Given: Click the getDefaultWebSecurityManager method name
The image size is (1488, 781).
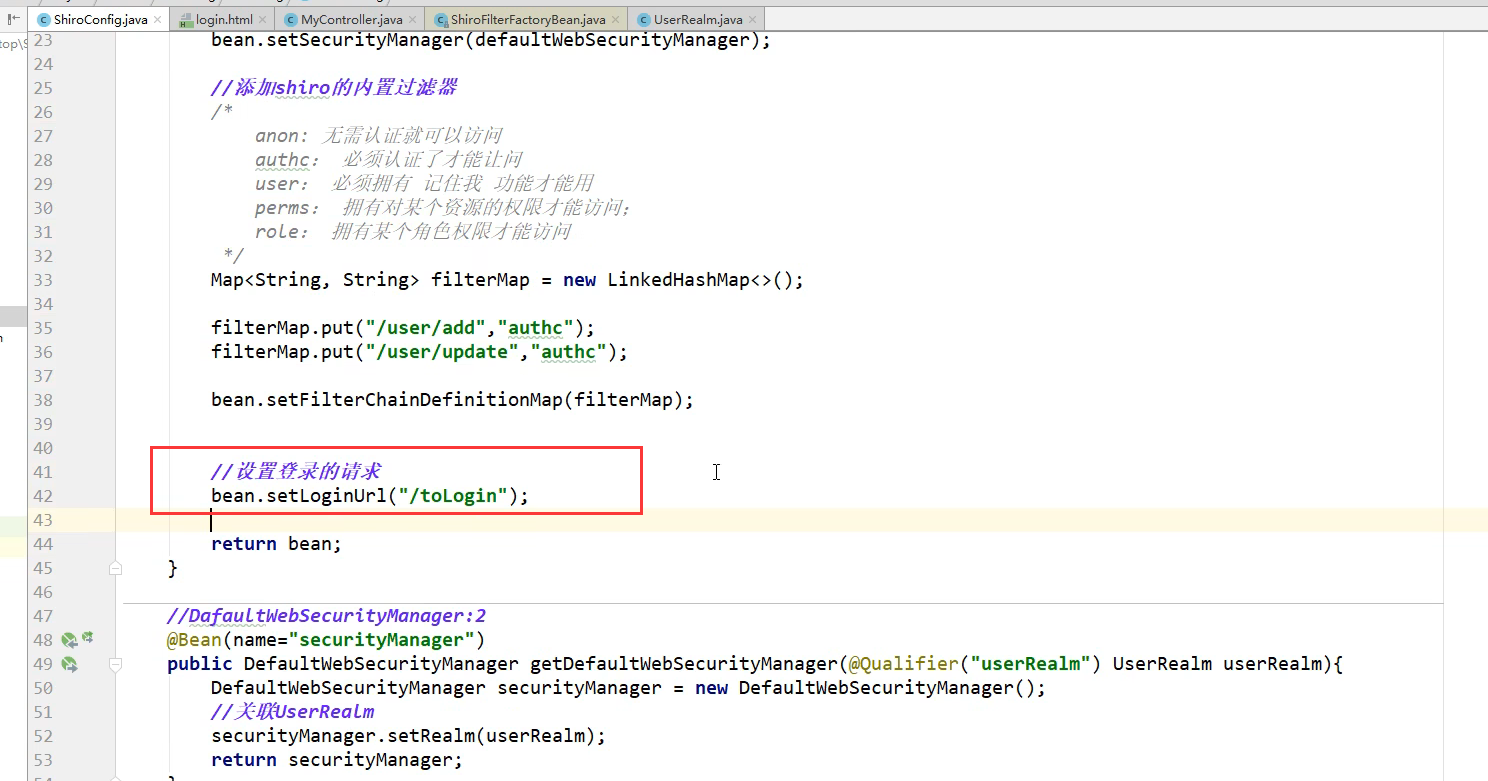Looking at the screenshot, I should 683,664.
